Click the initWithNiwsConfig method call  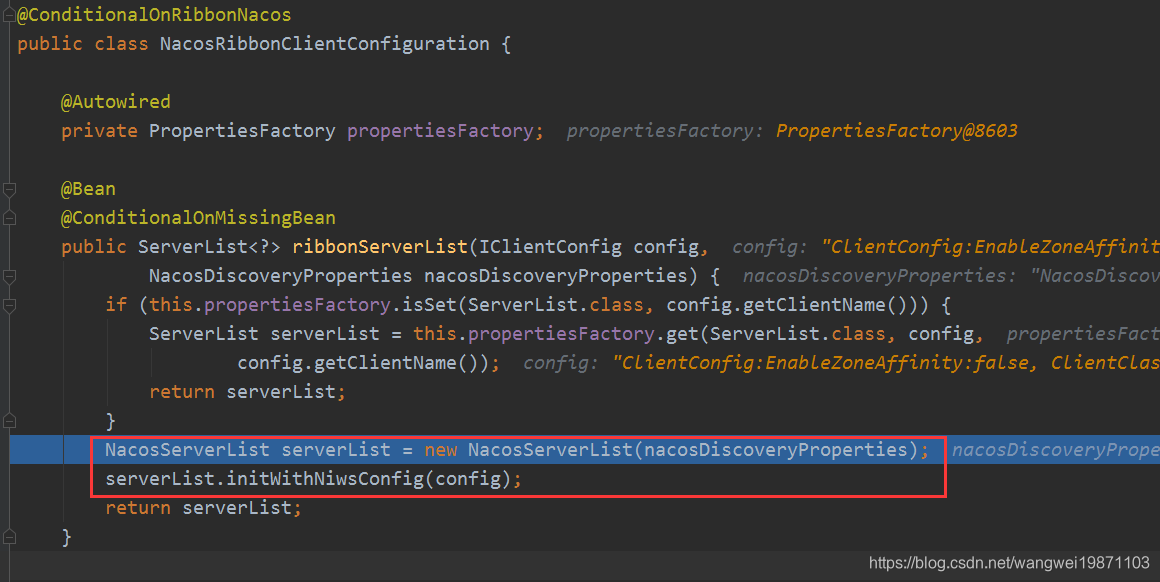pyautogui.click(x=325, y=479)
